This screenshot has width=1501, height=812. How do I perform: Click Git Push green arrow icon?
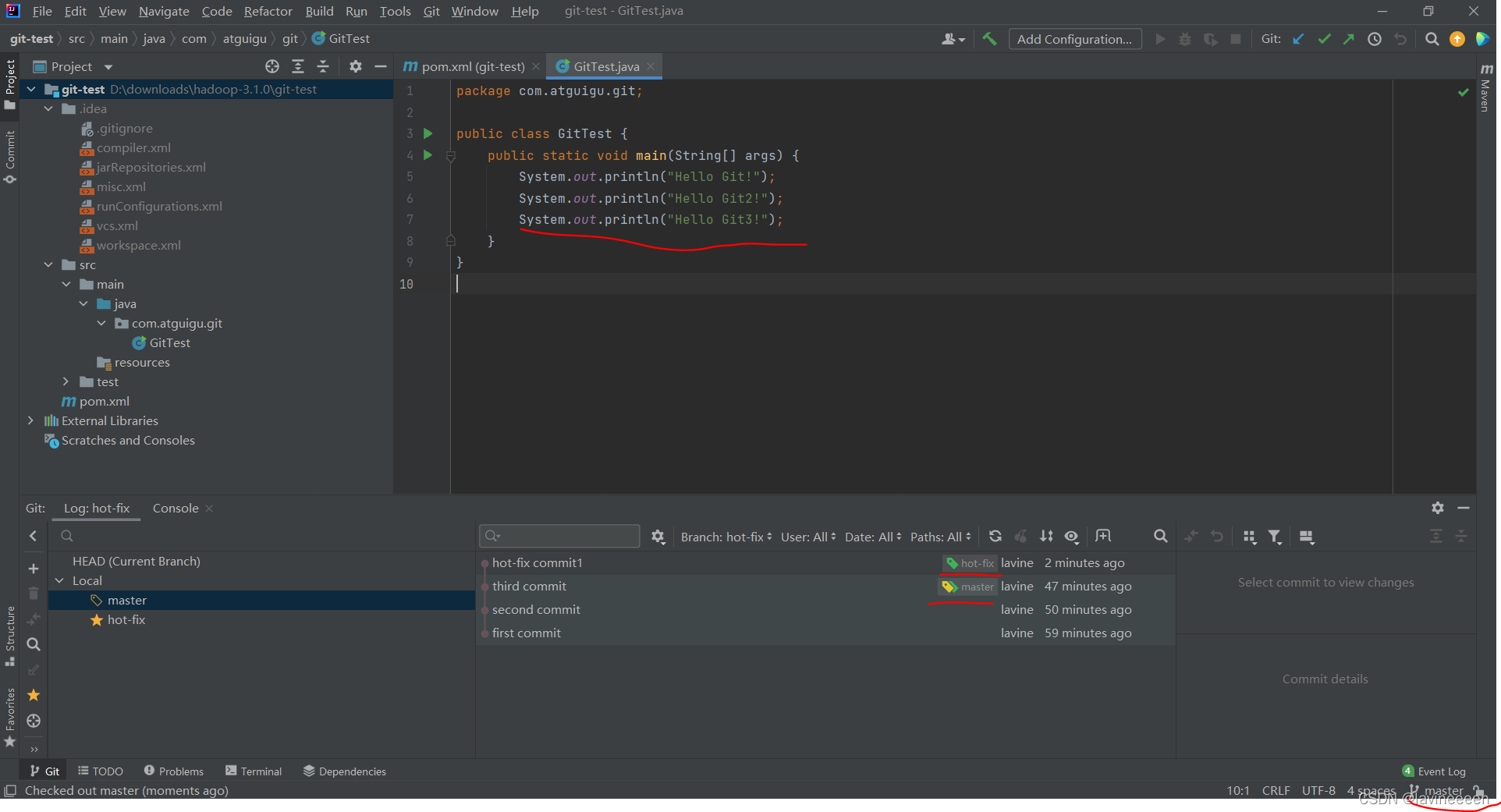(x=1349, y=39)
